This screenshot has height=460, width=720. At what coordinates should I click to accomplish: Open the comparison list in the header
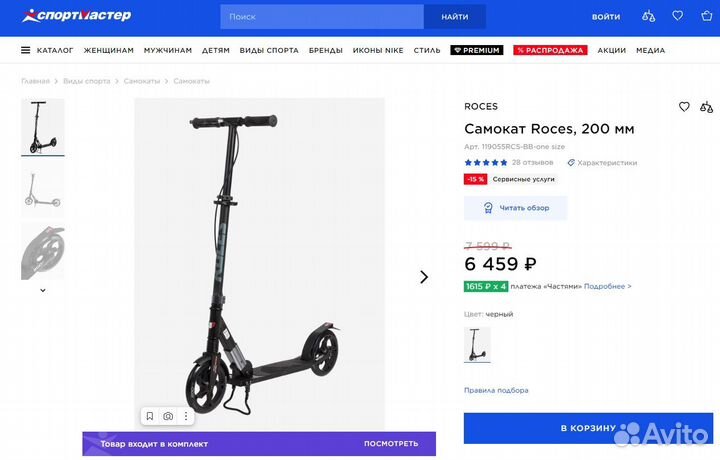tap(649, 16)
